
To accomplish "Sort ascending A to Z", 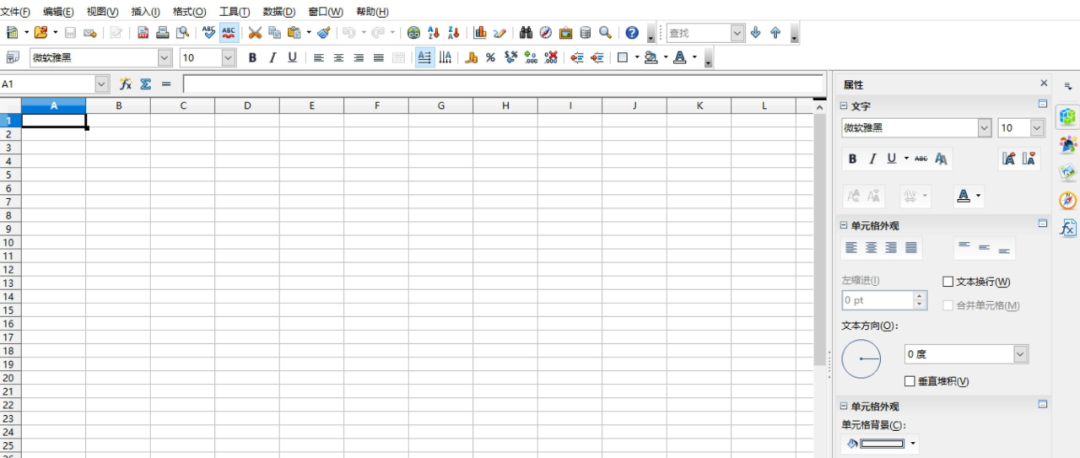I will (433, 32).
